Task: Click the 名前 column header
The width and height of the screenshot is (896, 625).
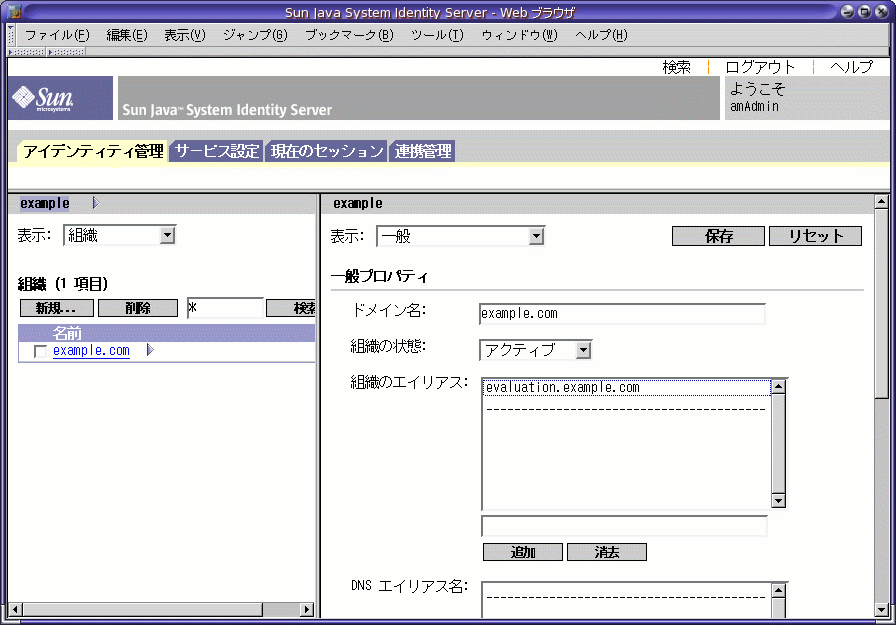Action: point(67,333)
